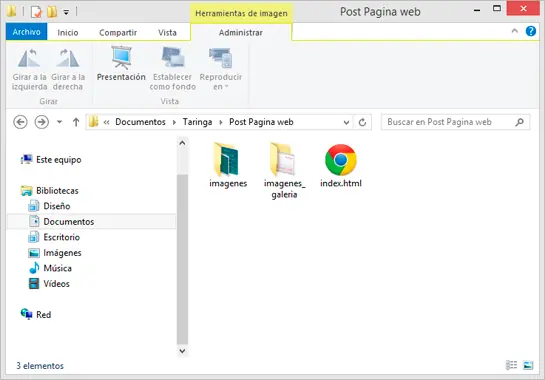This screenshot has height=380, width=545.
Task: Click Taringa in the address breadcrumb
Action: (x=197, y=122)
